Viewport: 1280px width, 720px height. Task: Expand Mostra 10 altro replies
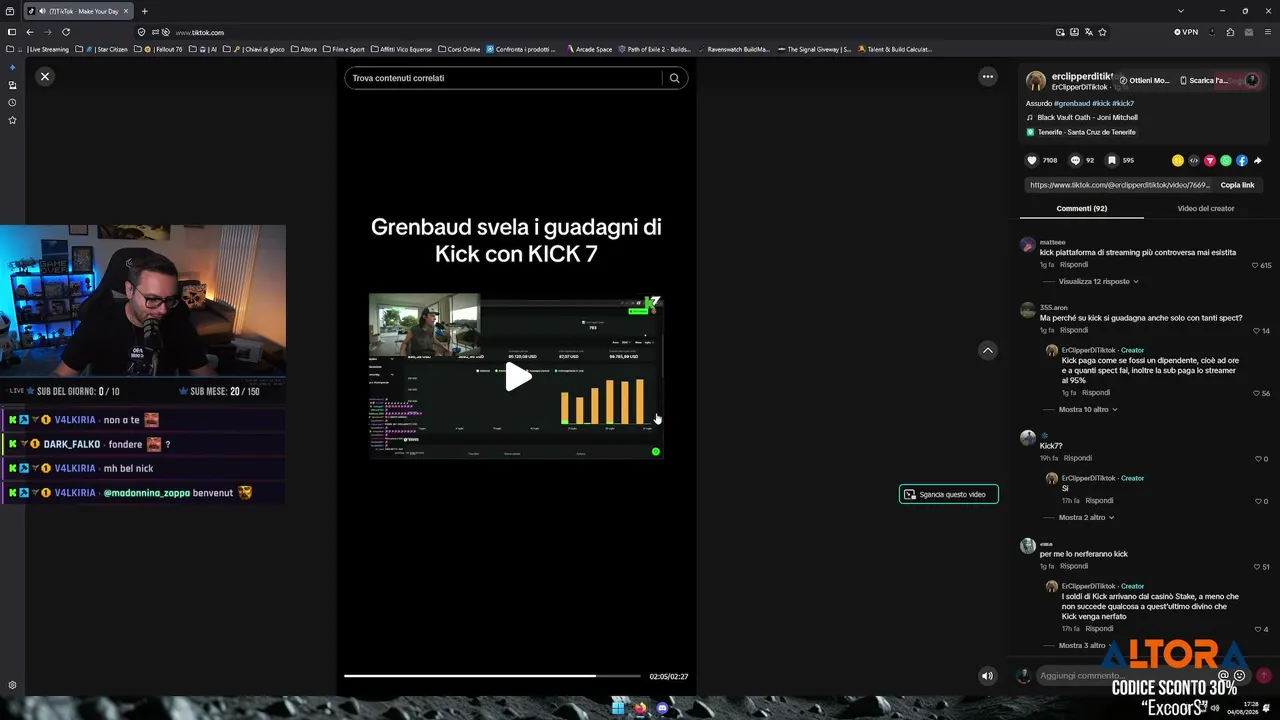coord(1088,410)
